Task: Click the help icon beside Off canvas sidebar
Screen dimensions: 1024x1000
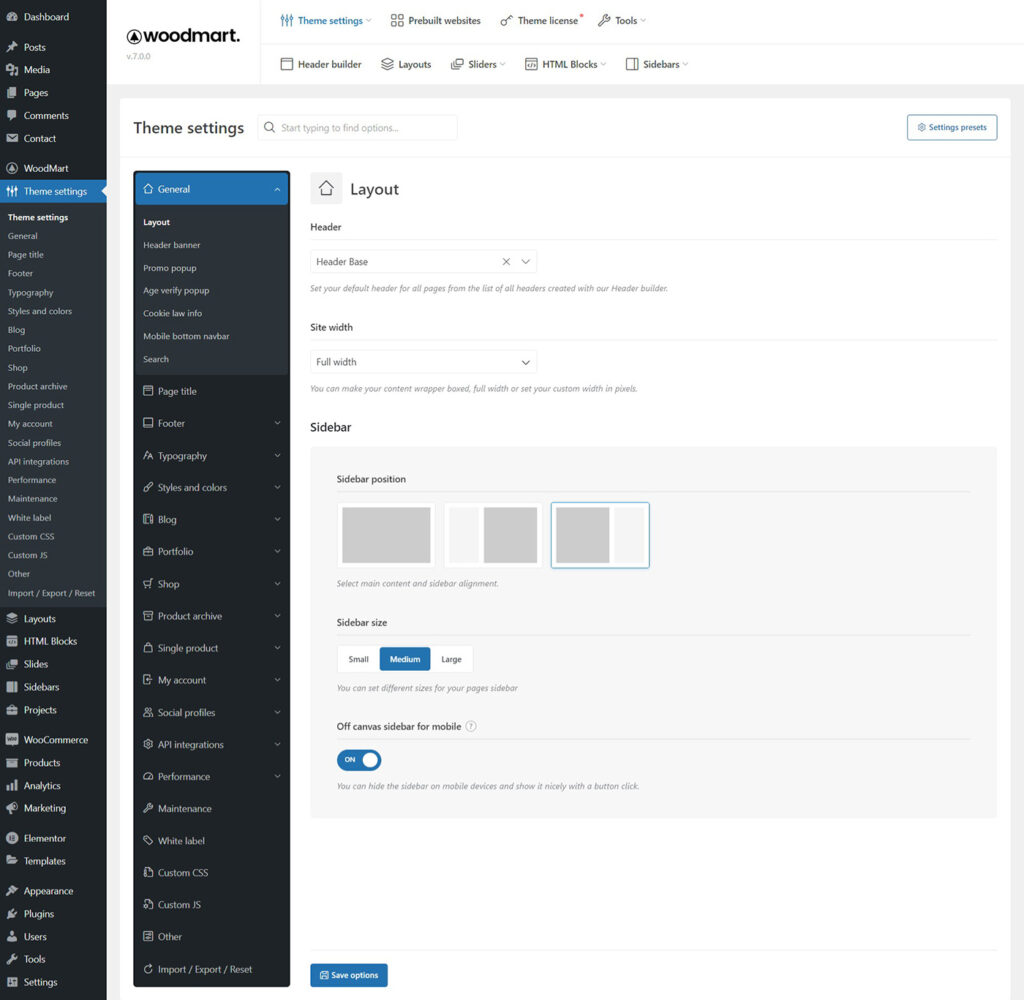Action: coord(471,726)
